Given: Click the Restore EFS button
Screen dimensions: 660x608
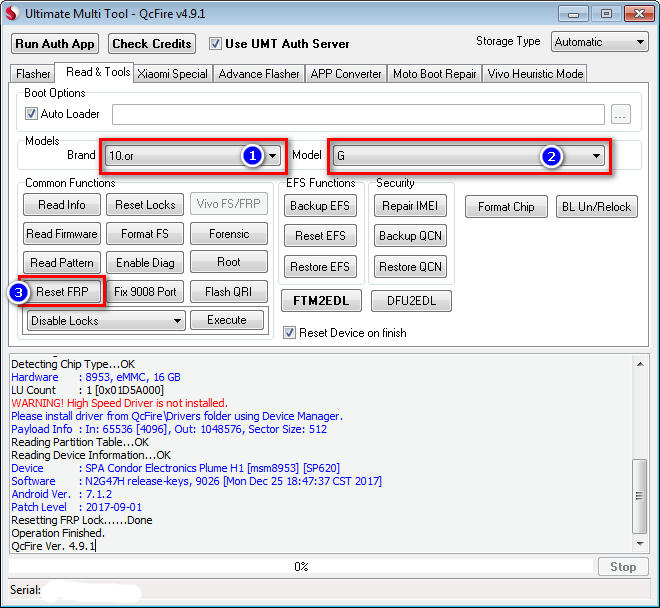Looking at the screenshot, I should (320, 267).
